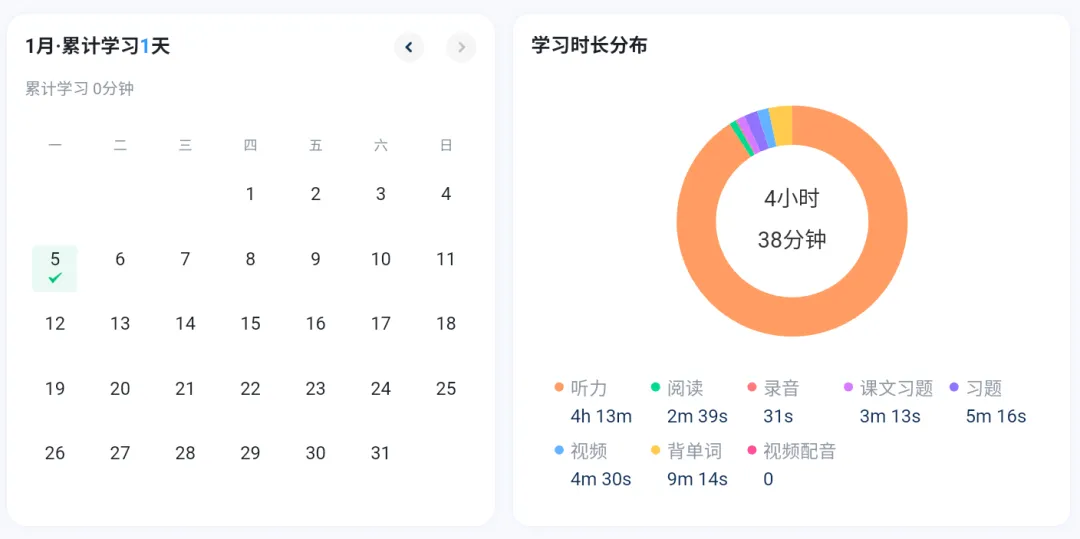Select January 20 in the calendar
Image resolution: width=1080 pixels, height=539 pixels.
coord(120,388)
